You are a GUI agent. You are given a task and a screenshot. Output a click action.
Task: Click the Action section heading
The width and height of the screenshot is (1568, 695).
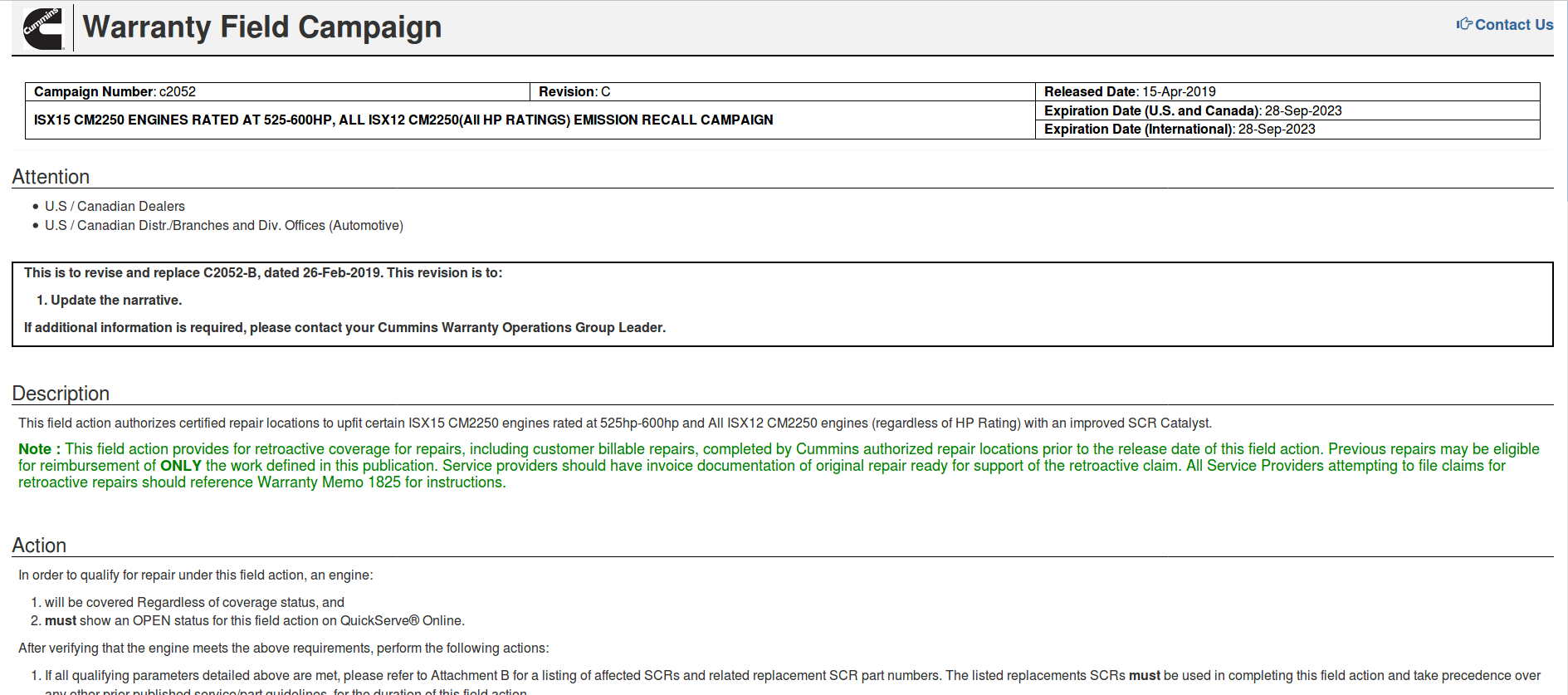click(39, 546)
